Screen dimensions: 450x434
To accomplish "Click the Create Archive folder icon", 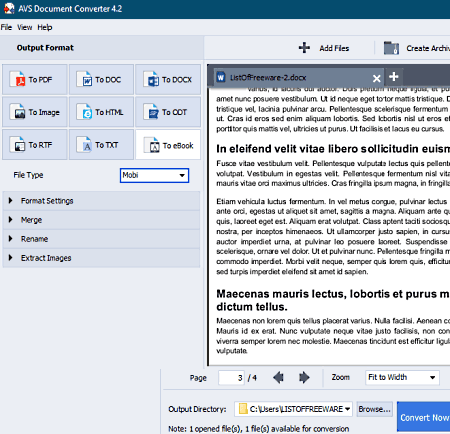I will point(391,48).
